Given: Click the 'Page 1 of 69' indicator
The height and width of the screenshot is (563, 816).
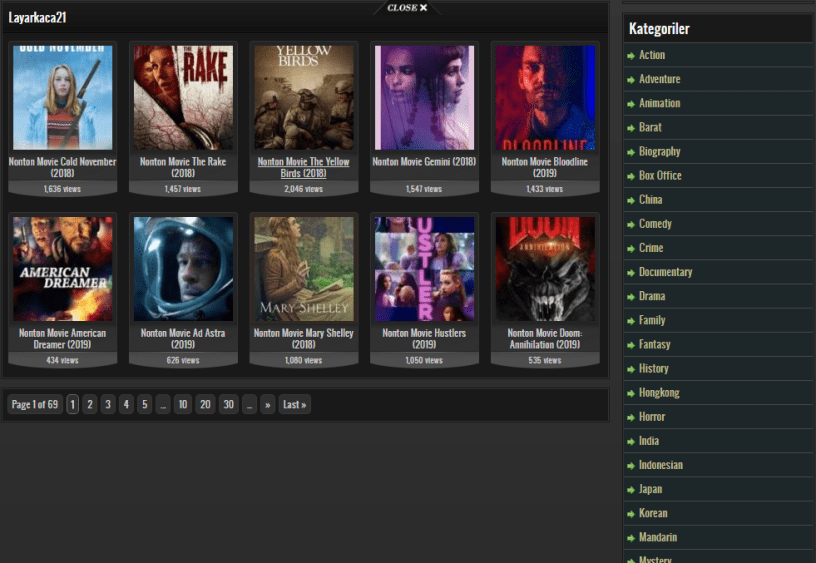Looking at the screenshot, I should (35, 404).
